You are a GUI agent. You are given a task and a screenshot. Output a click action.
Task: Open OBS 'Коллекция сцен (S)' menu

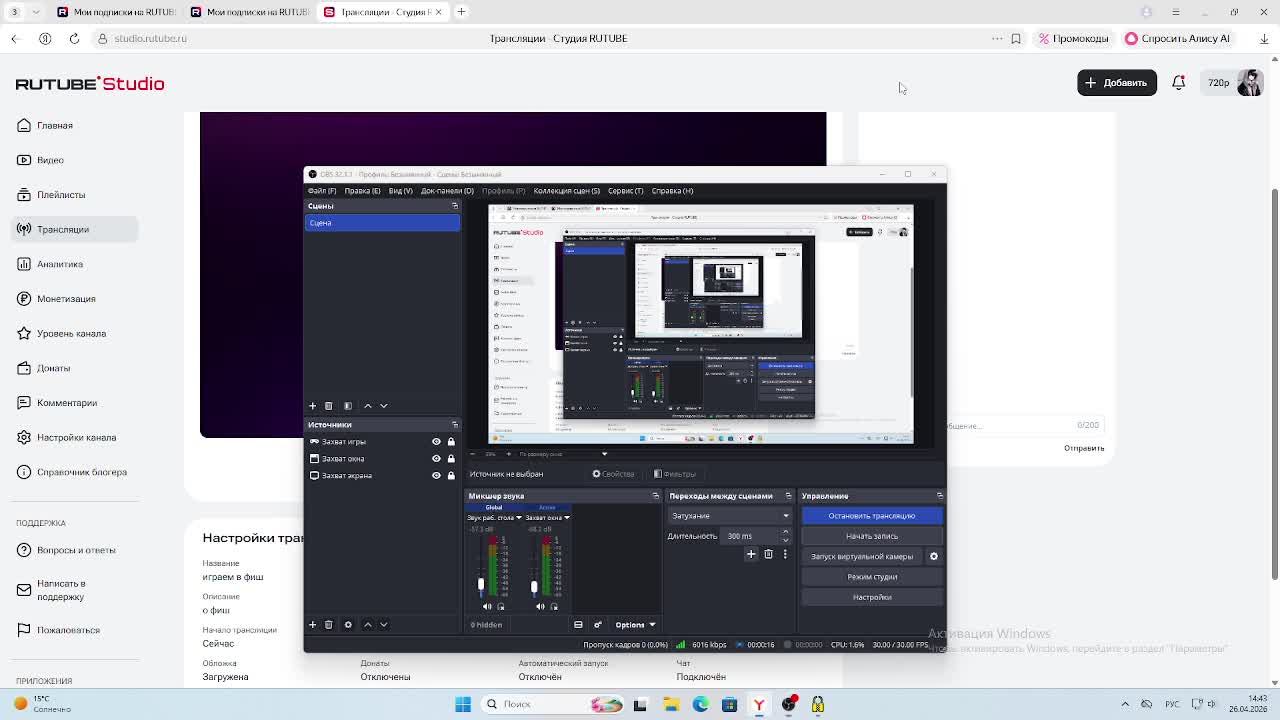[x=567, y=191]
